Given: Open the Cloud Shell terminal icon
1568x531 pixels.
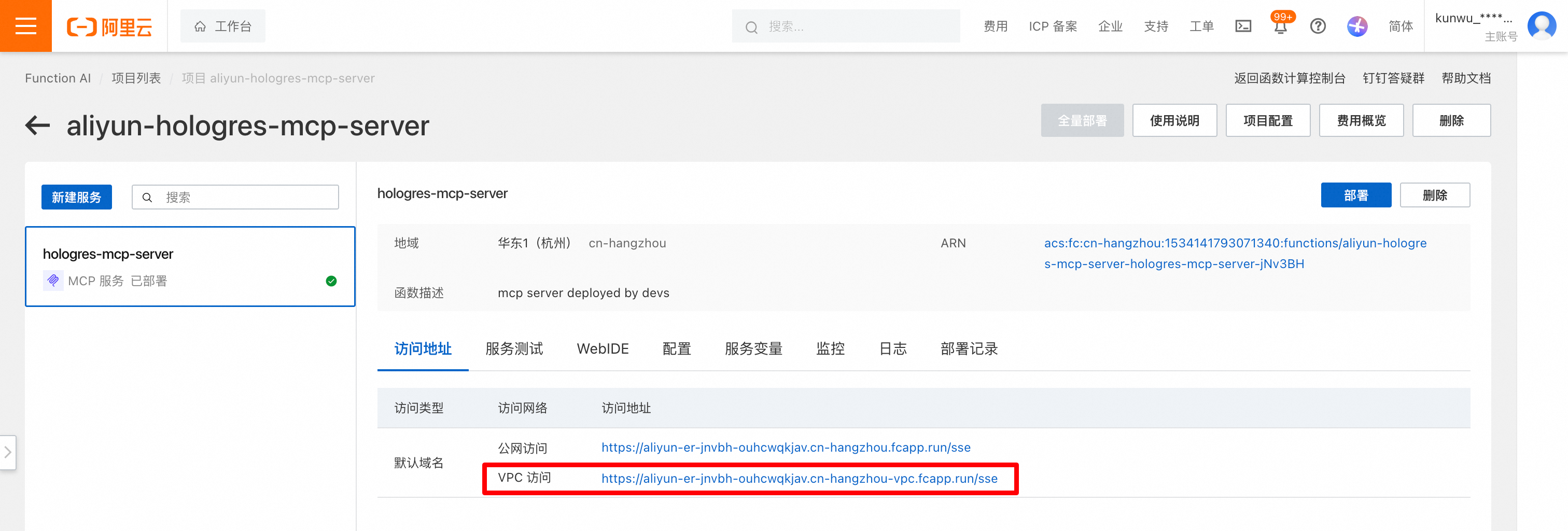Looking at the screenshot, I should (1242, 26).
